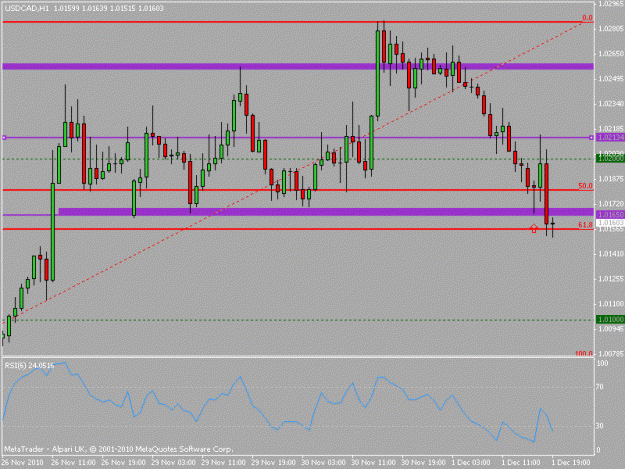Viewport: 625px width, 469px height.
Task: Click the 1.02340 price axis label
Action: [x=611, y=104]
